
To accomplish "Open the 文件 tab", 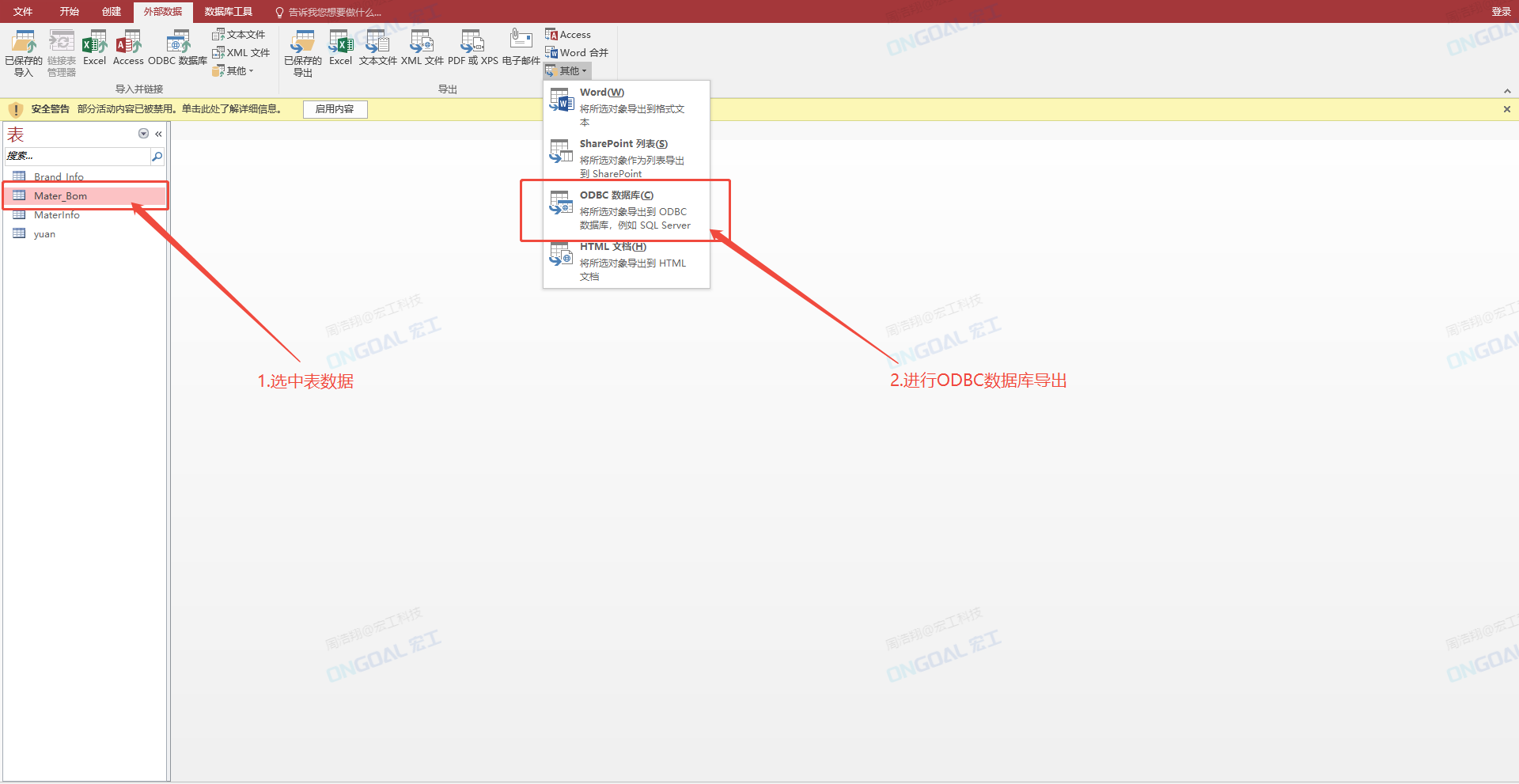I will point(23,12).
